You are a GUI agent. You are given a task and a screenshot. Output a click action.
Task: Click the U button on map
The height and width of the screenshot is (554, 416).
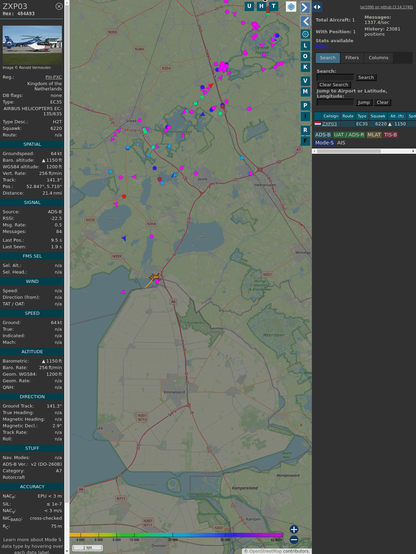(x=250, y=6)
